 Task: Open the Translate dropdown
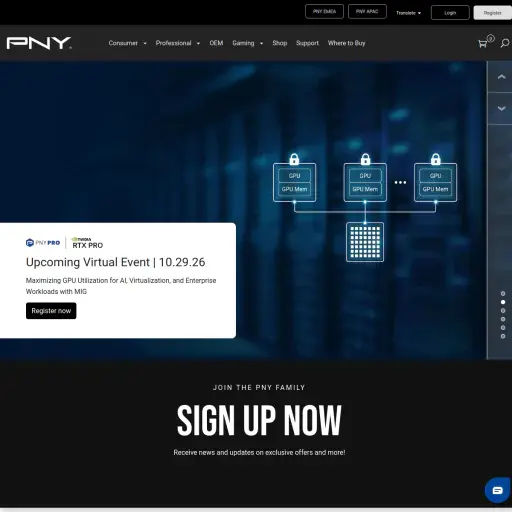click(x=408, y=13)
